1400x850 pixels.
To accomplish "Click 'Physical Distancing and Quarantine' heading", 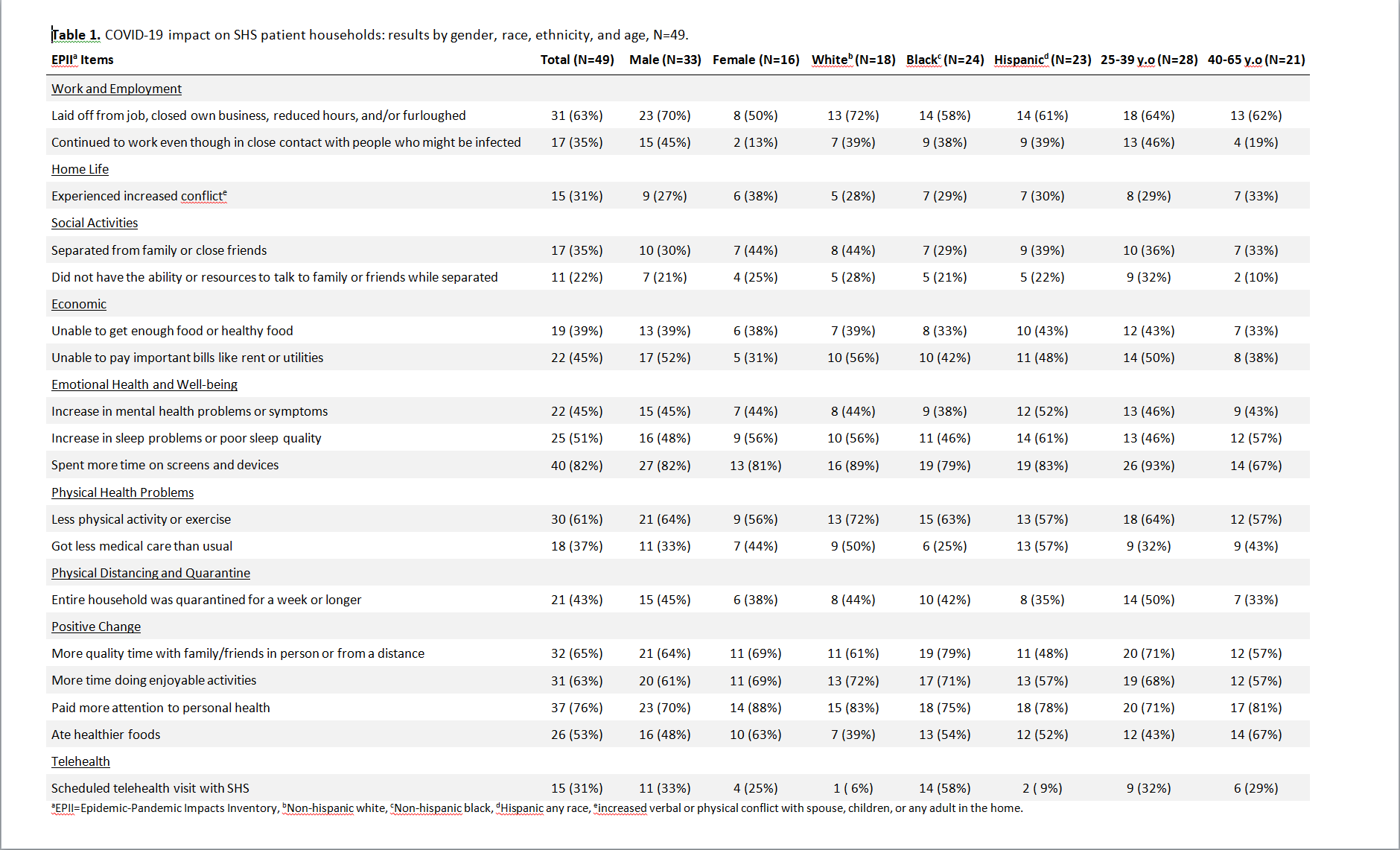I will click(150, 573).
